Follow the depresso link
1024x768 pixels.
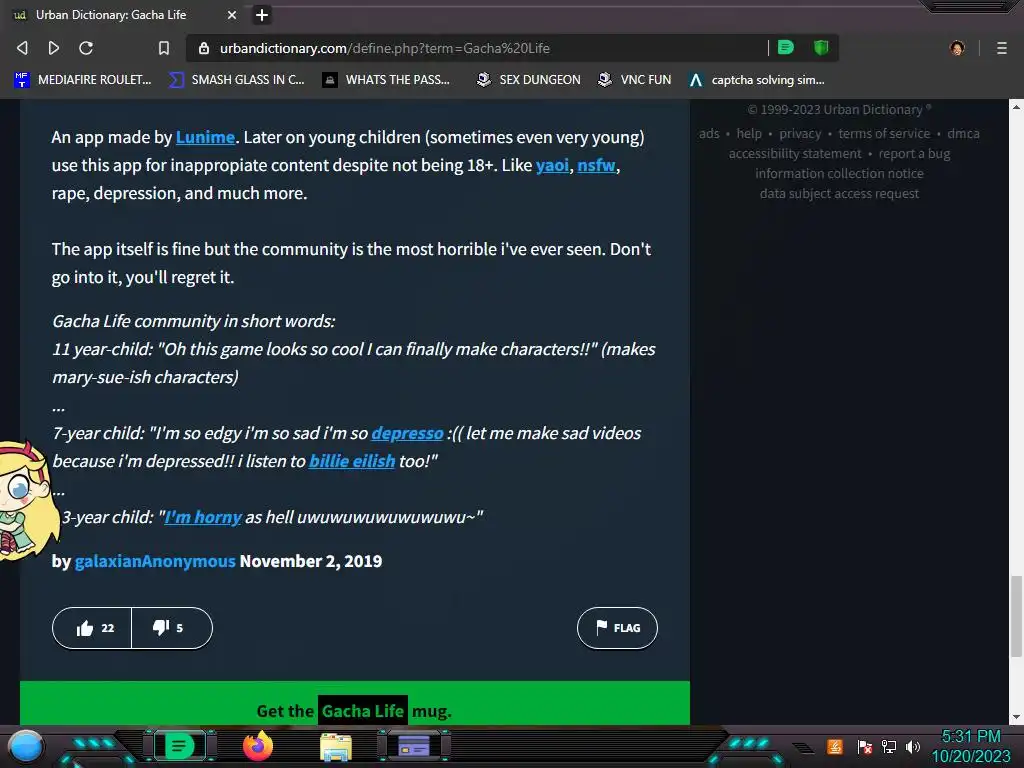[407, 433]
